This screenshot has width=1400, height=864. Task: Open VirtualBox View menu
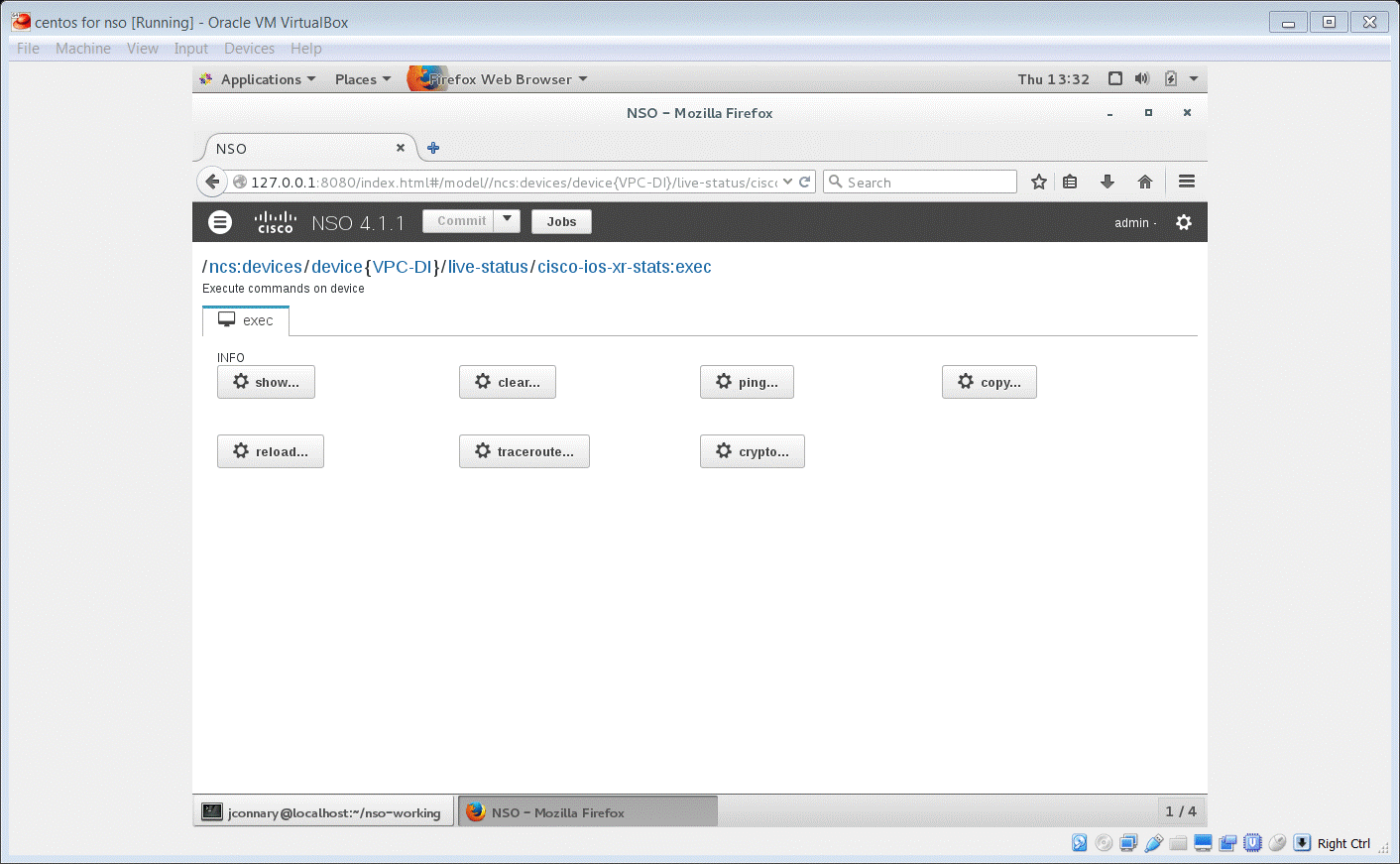click(x=143, y=49)
